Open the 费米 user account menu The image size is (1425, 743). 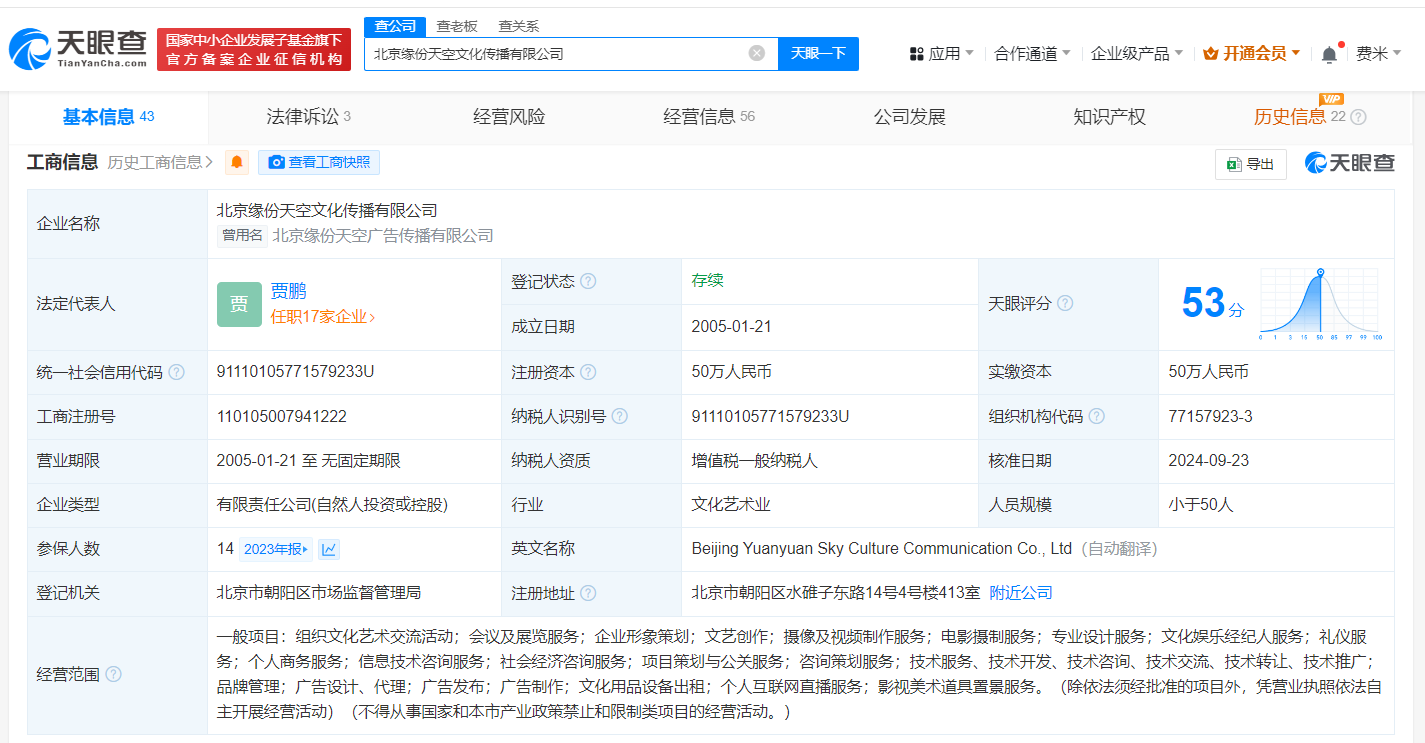point(1378,54)
